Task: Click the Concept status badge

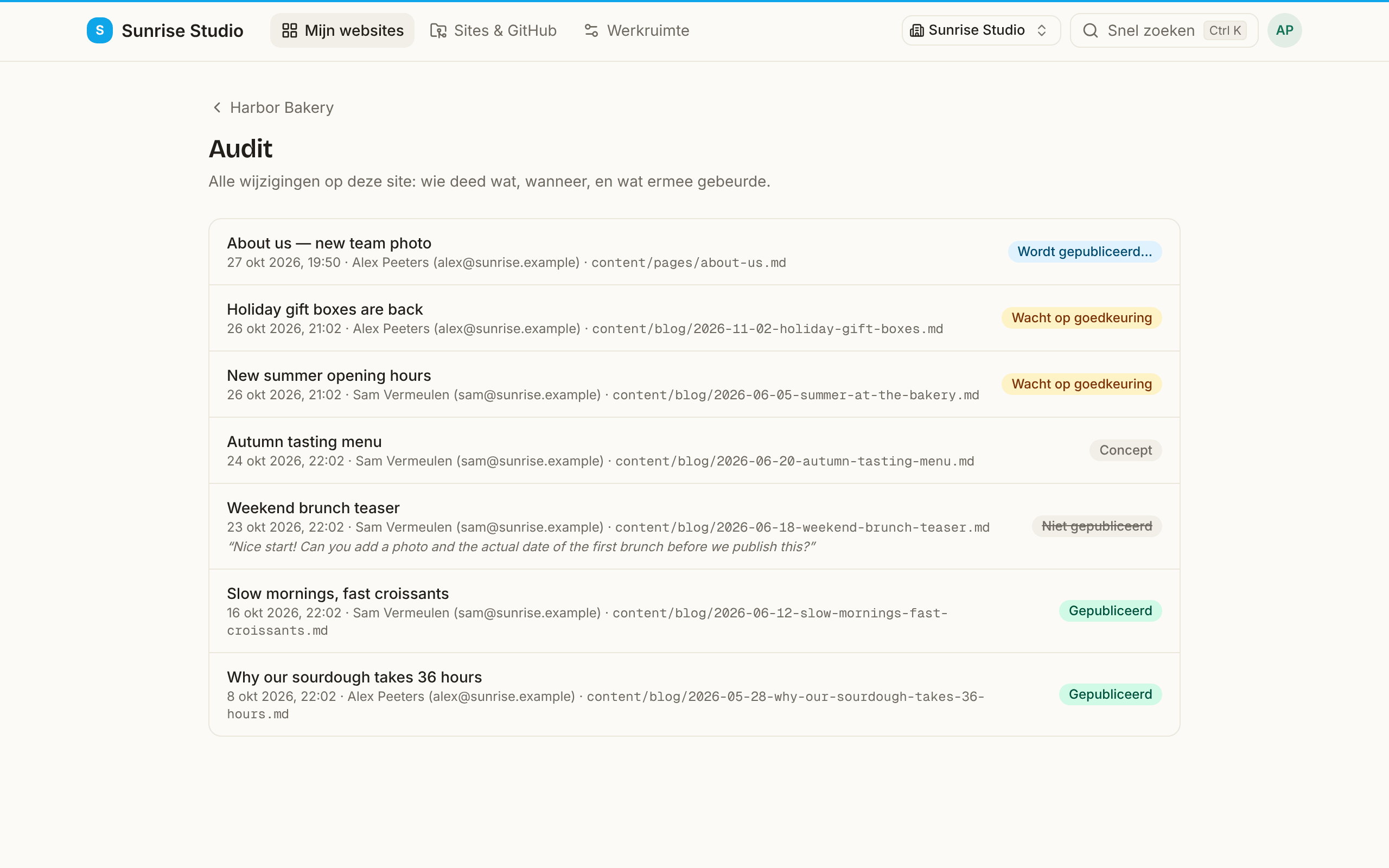Action: pyautogui.click(x=1125, y=450)
